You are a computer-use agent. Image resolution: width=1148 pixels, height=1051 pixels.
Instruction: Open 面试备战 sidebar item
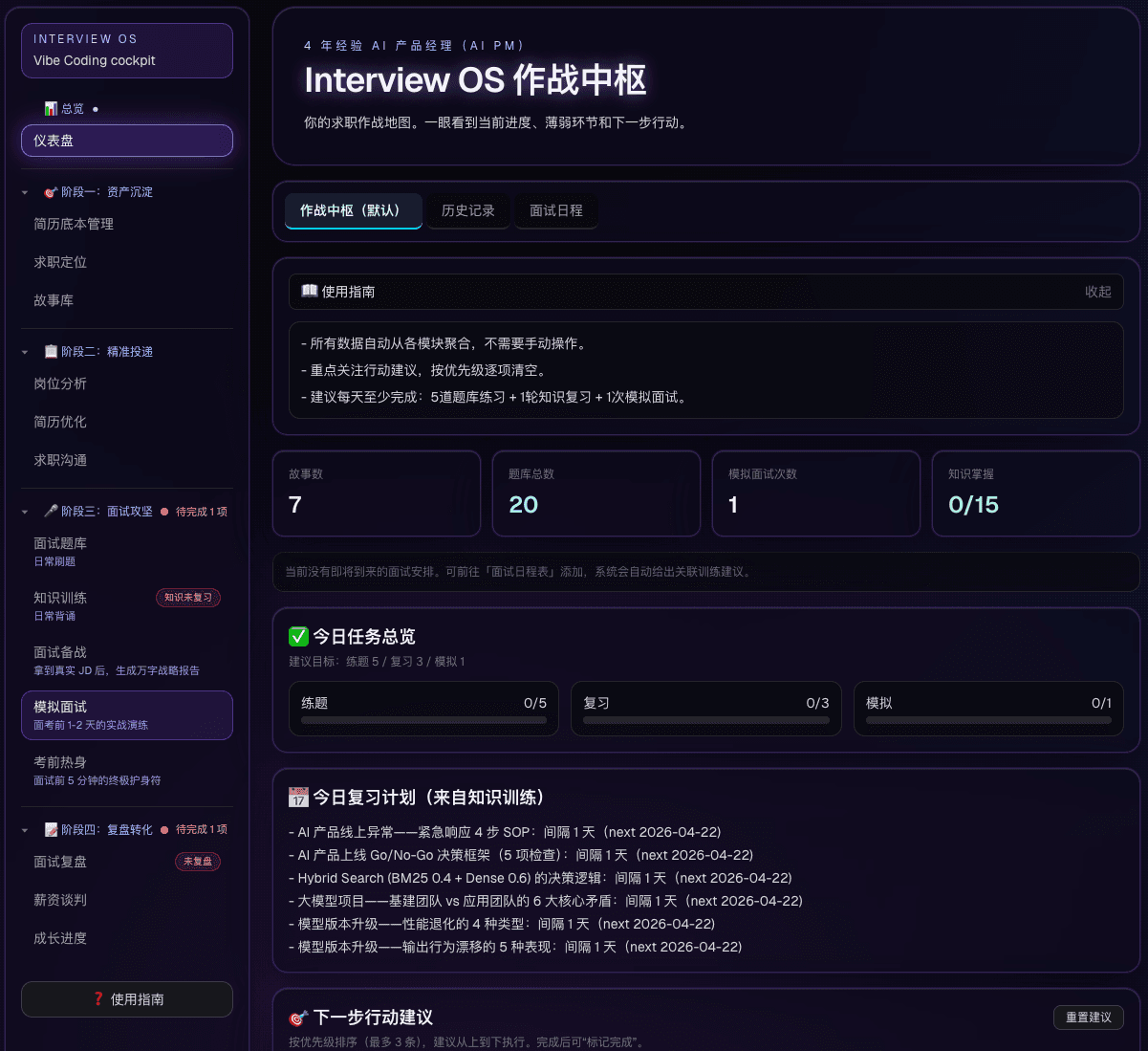[127, 661]
